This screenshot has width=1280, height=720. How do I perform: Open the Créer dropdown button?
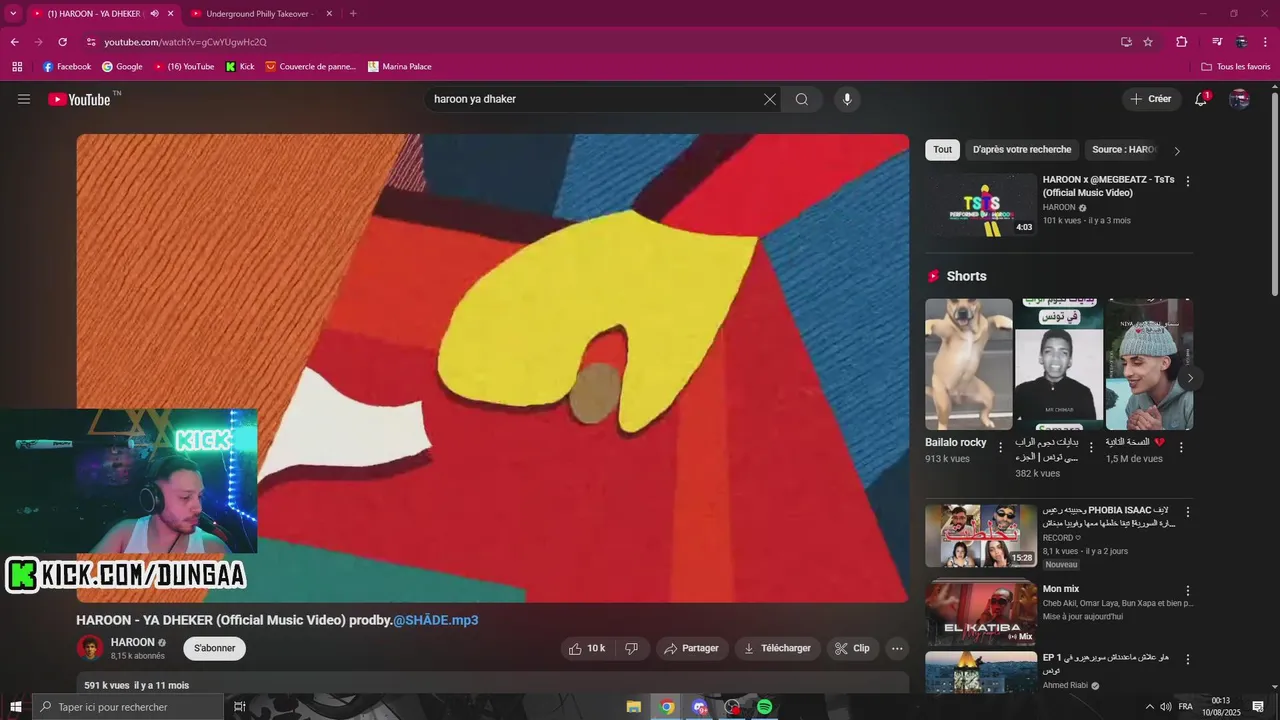[1151, 99]
